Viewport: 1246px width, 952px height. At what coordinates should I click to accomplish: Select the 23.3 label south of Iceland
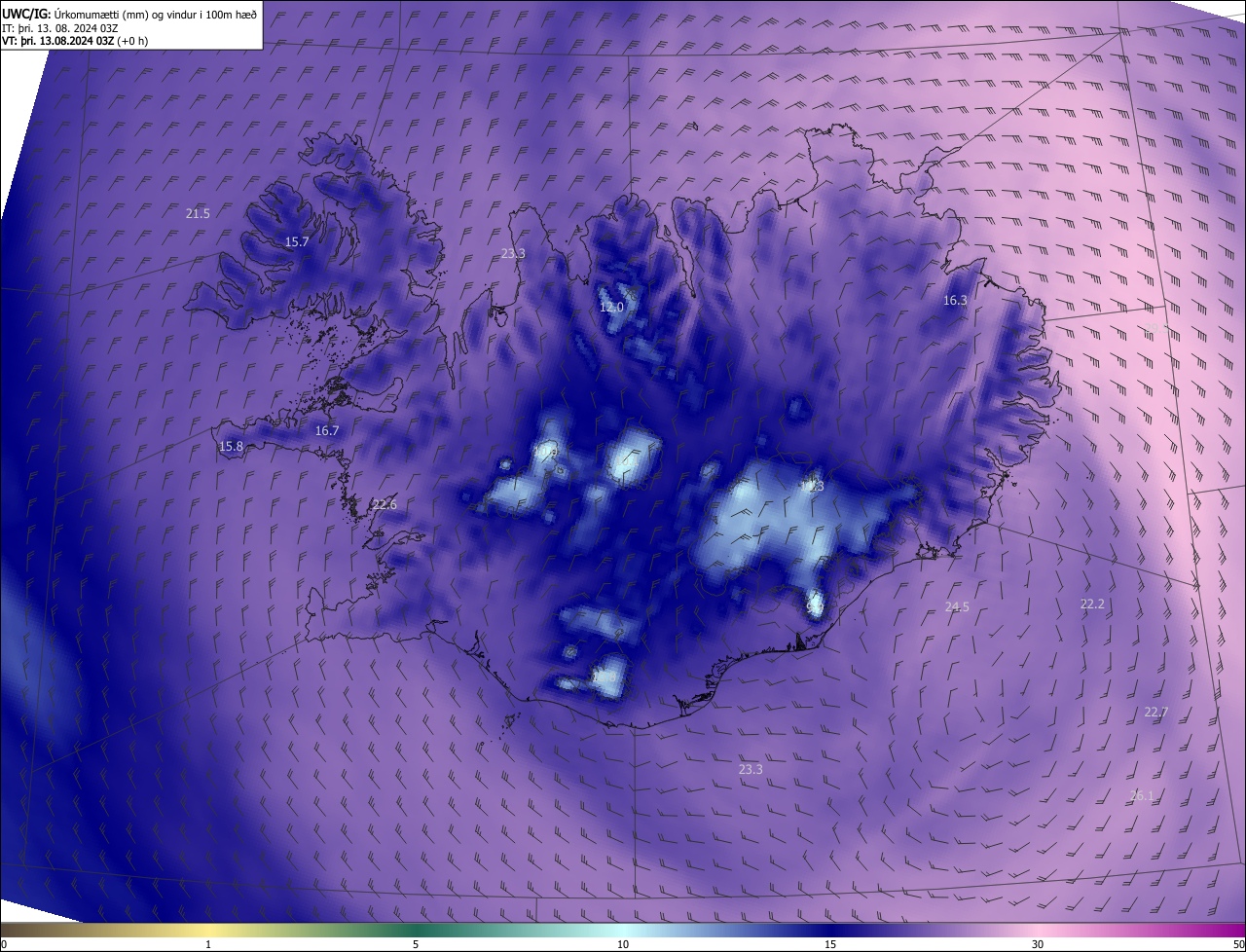click(751, 769)
